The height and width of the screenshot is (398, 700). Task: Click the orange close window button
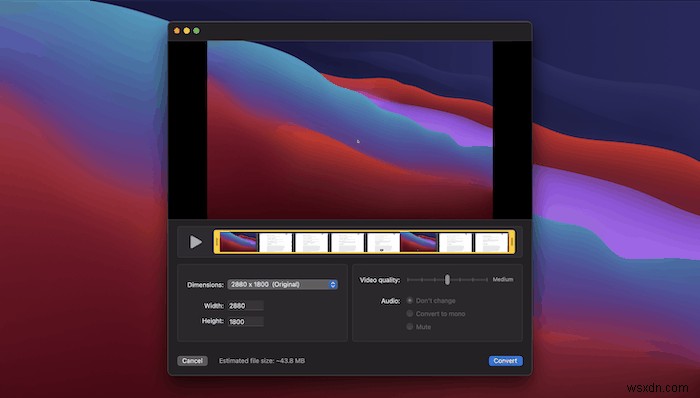coord(177,31)
